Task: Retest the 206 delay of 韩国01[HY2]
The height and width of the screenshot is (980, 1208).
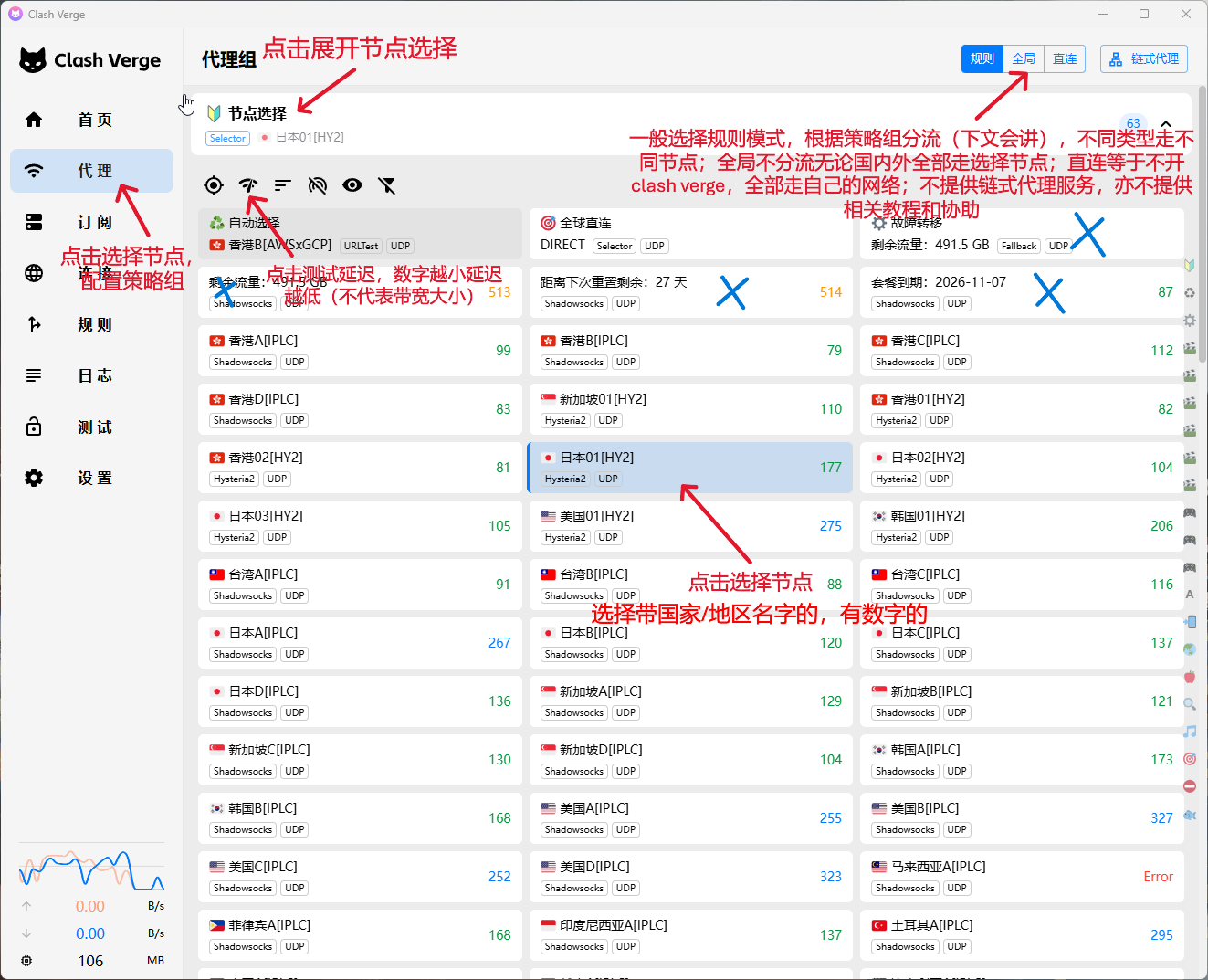Action: (x=1161, y=526)
